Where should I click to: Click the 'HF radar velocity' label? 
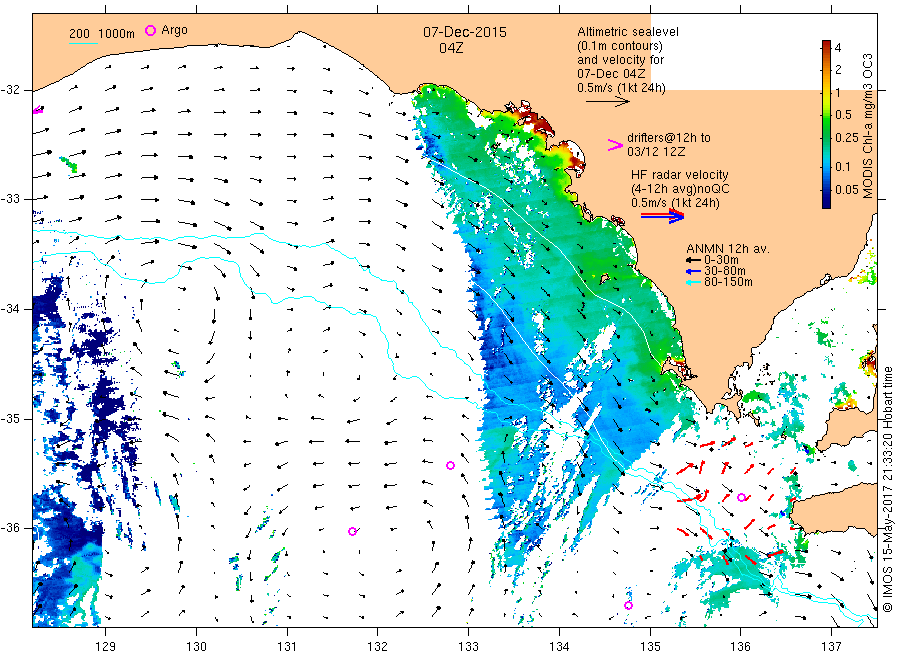point(680,175)
